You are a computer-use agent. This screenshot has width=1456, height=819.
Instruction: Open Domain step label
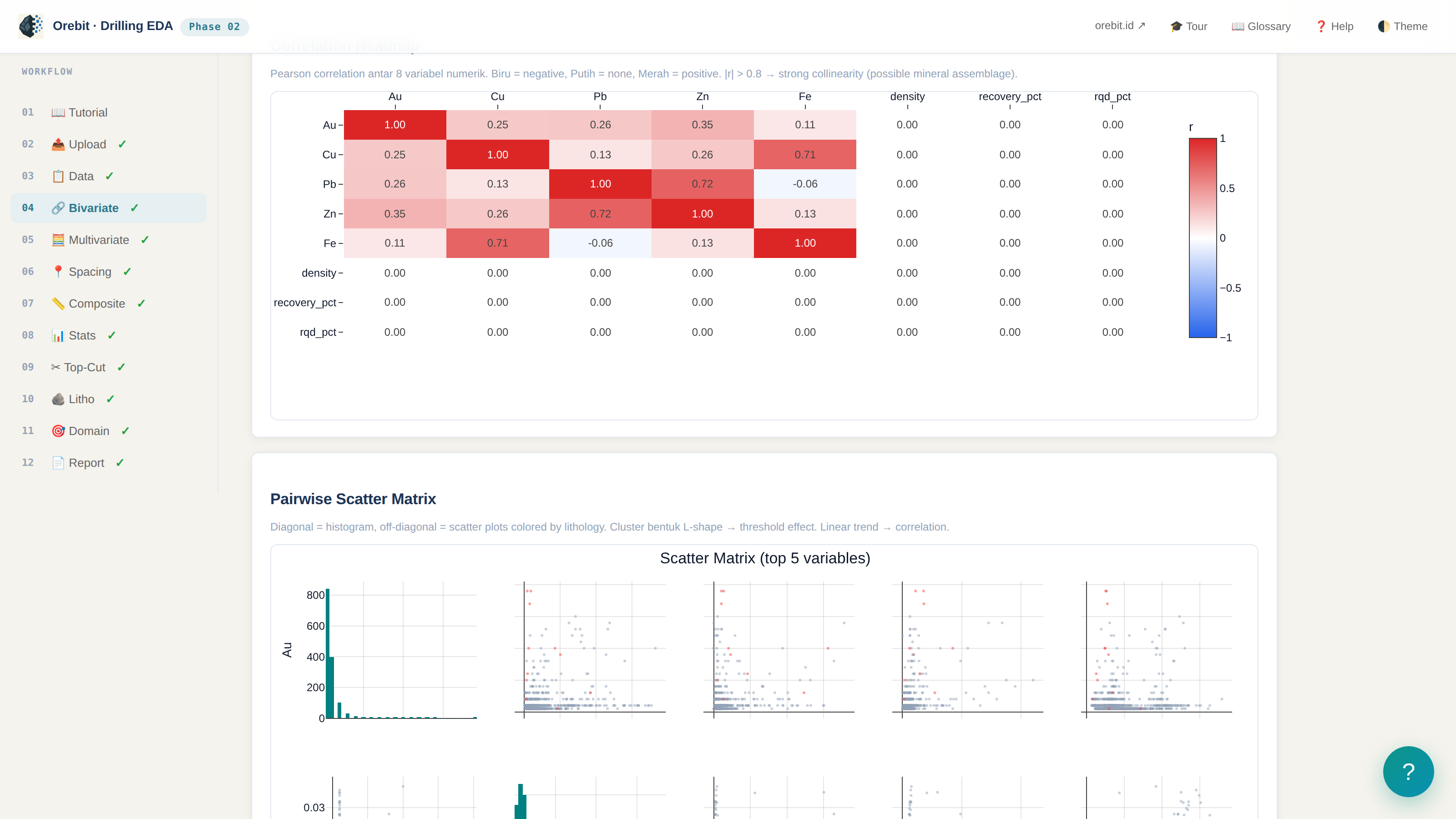coord(89,431)
